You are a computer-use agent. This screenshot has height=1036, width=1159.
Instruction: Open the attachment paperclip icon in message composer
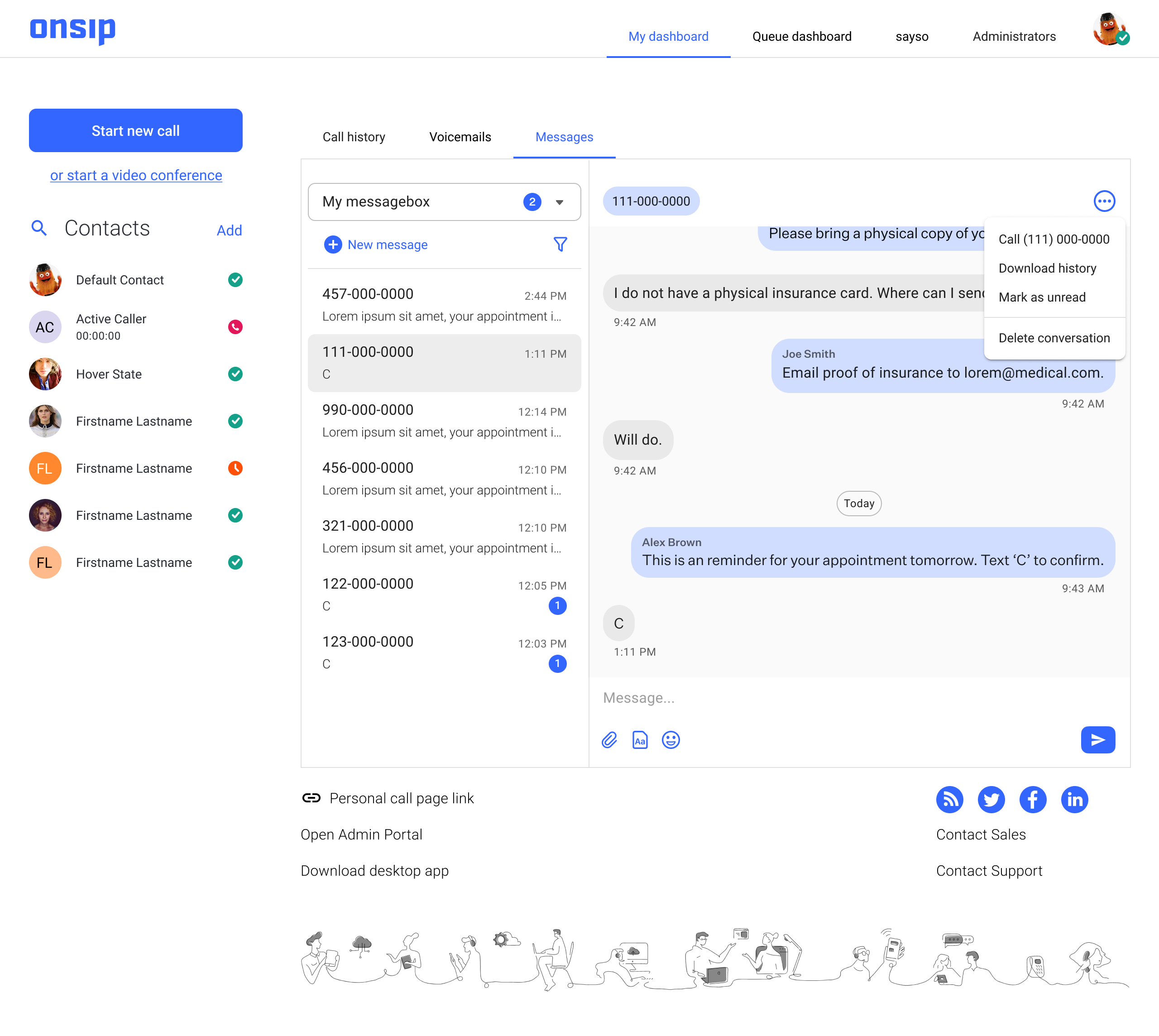609,740
